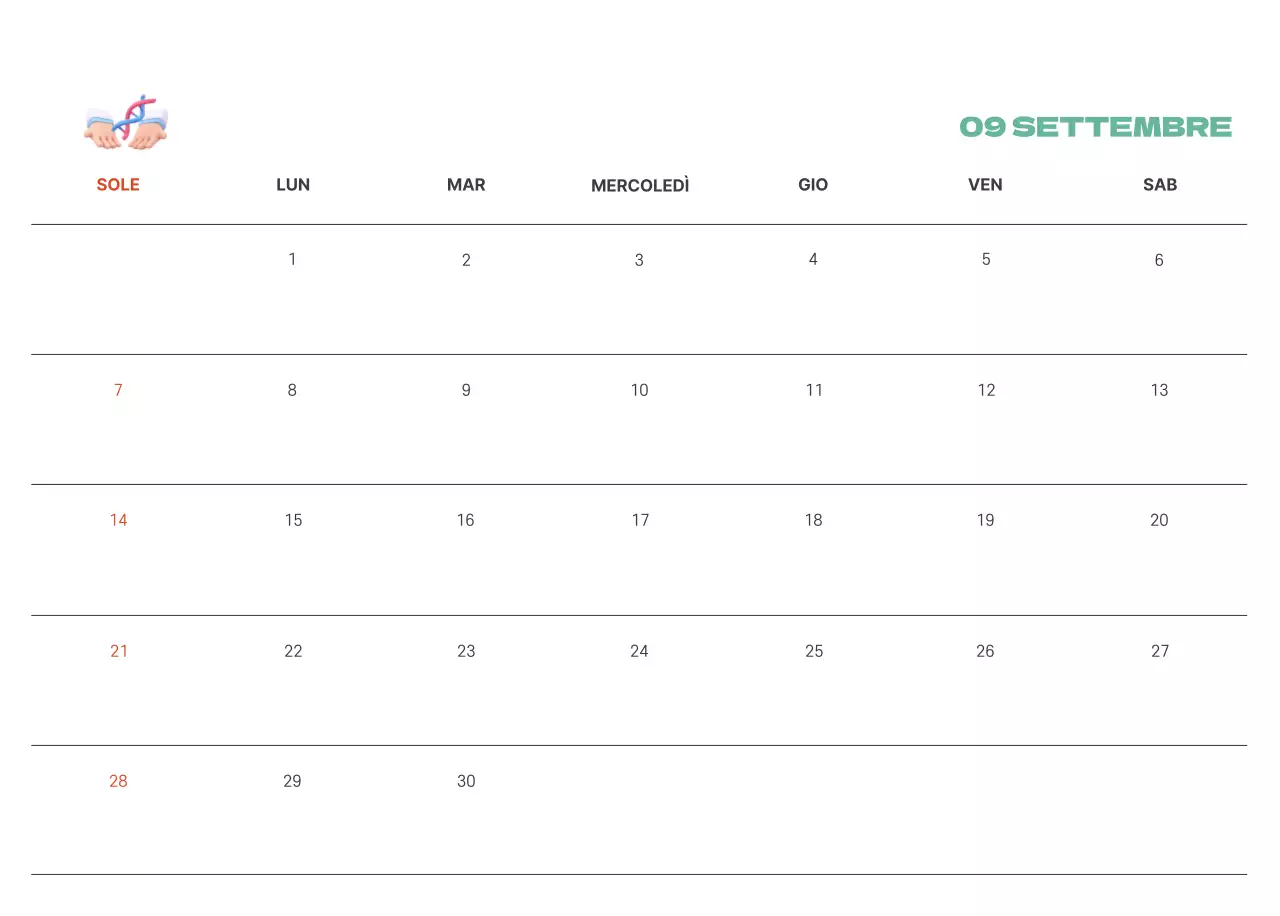Select red date 14
Viewport: 1280px width, 916px height.
point(119,520)
